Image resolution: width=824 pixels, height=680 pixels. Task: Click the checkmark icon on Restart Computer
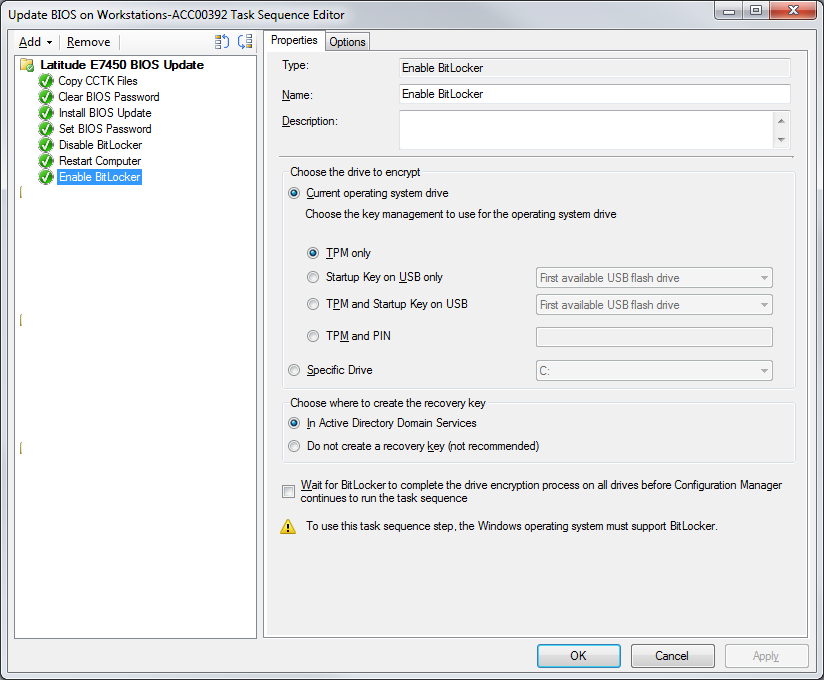point(45,161)
